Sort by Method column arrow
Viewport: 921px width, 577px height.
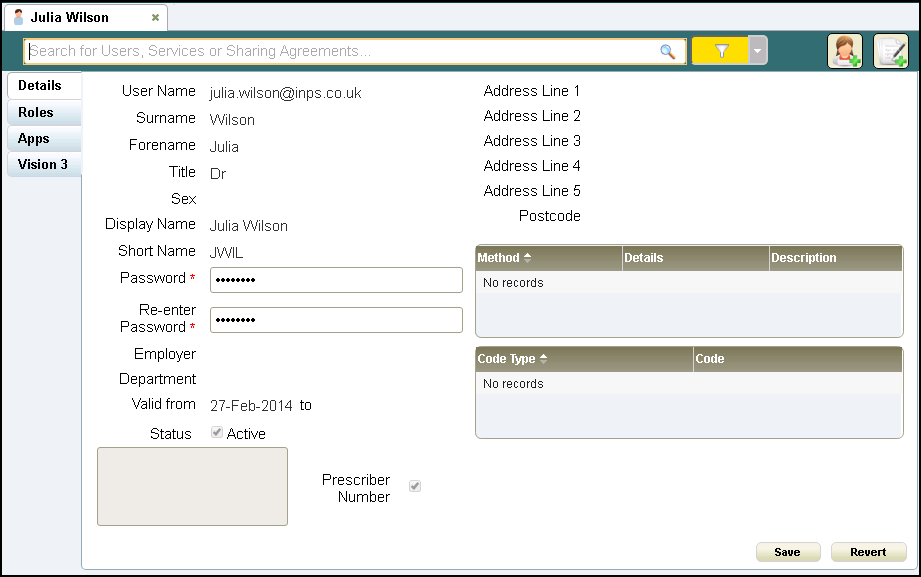point(527,258)
